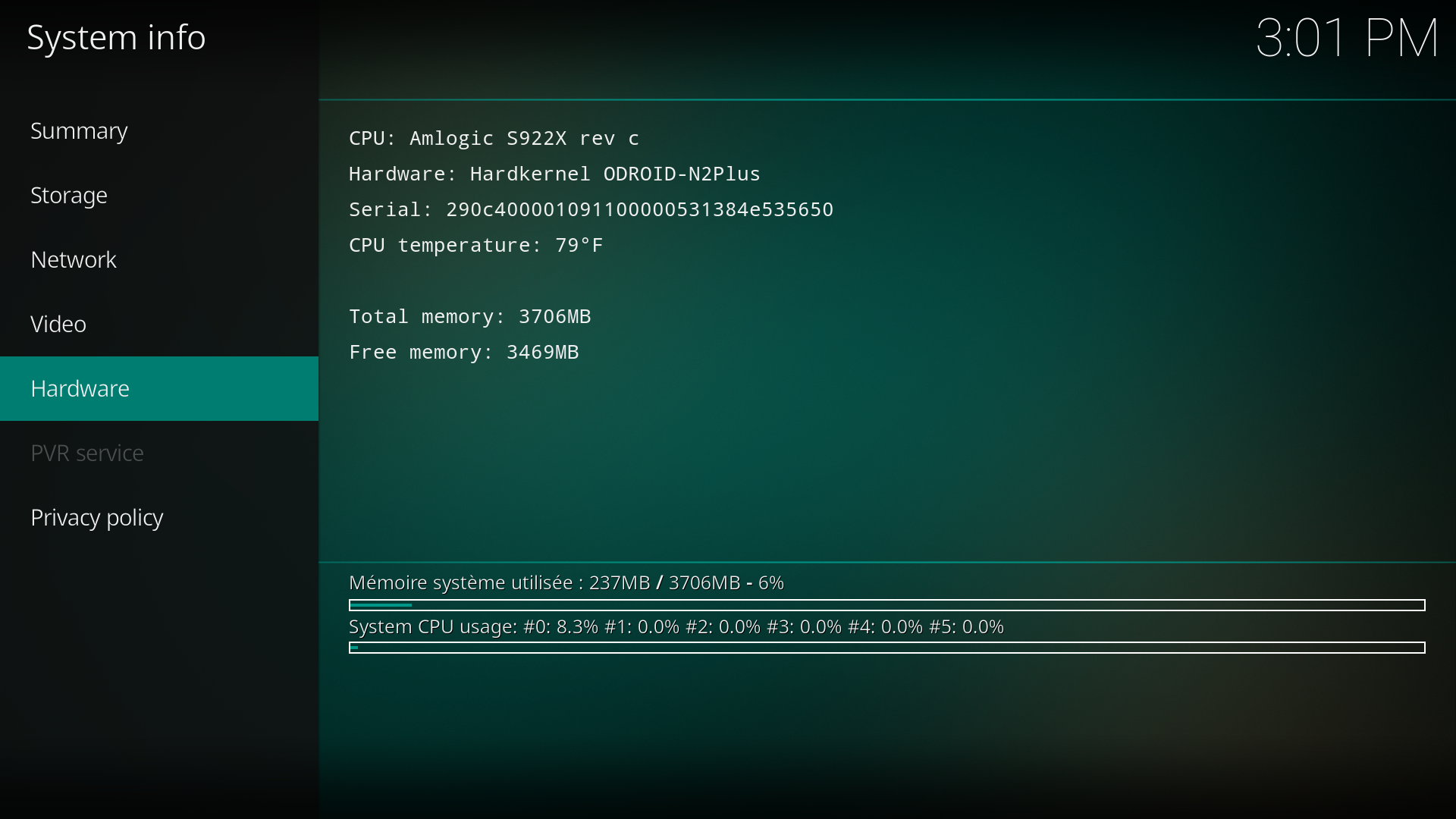Viewport: 1456px width, 819px height.
Task: Click the Total memory: 3706MB line
Action: (469, 316)
